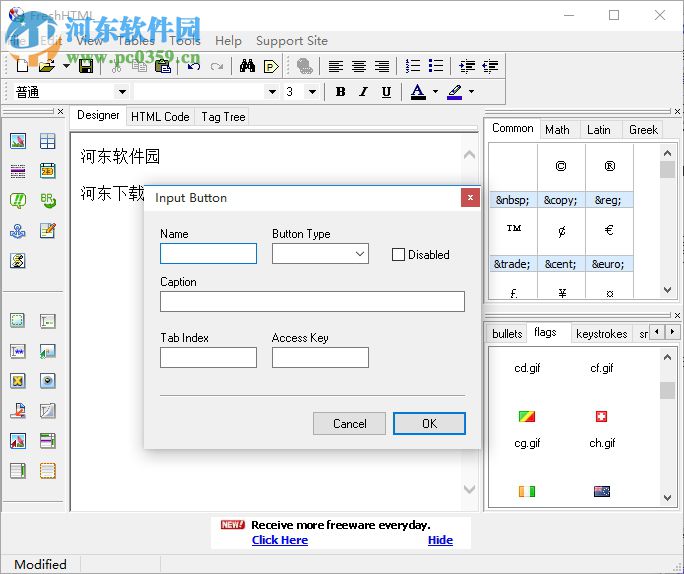Select the Greek symbols tab
This screenshot has height=574, width=684.
643,130
